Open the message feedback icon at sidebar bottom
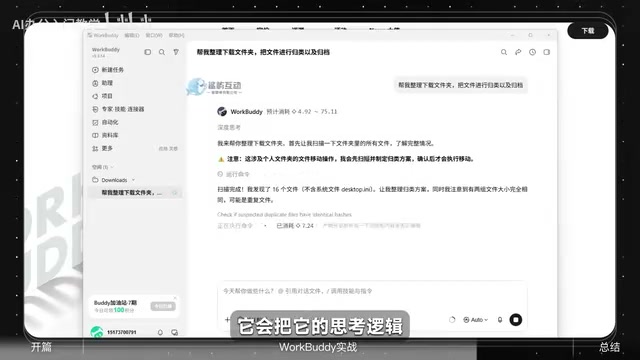 coord(174,332)
